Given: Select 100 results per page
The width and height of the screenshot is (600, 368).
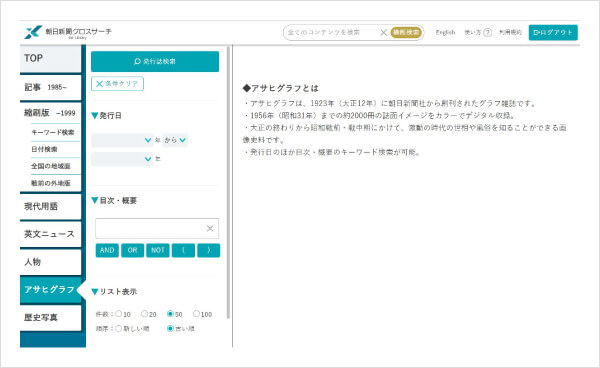Looking at the screenshot, I should click(196, 314).
